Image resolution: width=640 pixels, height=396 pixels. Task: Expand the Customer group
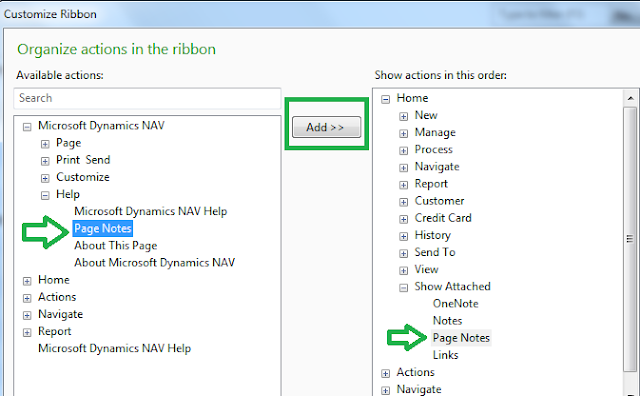(403, 202)
